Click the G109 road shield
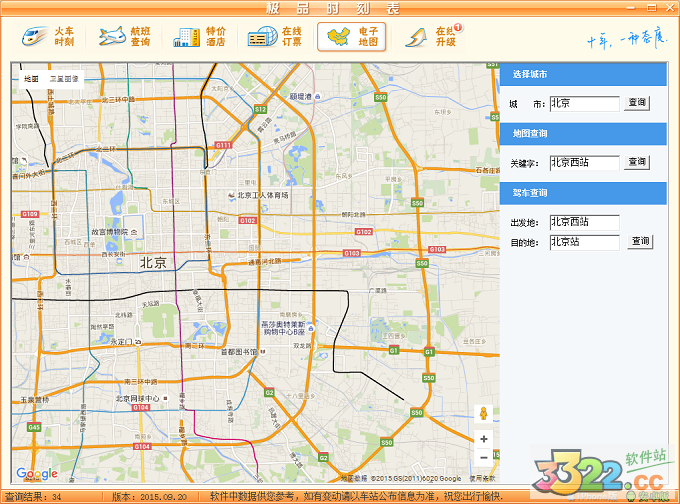Image resolution: width=680 pixels, height=504 pixels. (x=30, y=214)
